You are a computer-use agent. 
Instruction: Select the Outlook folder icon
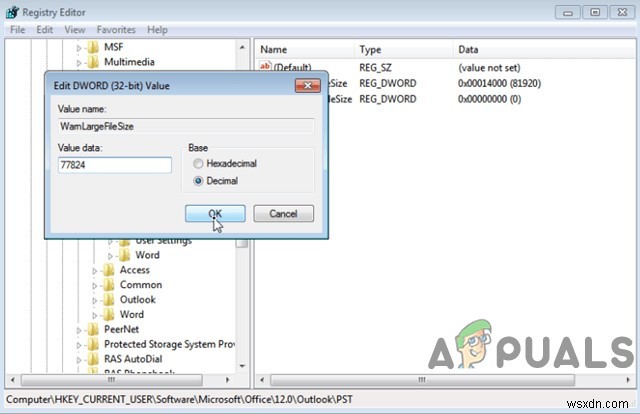(109, 300)
